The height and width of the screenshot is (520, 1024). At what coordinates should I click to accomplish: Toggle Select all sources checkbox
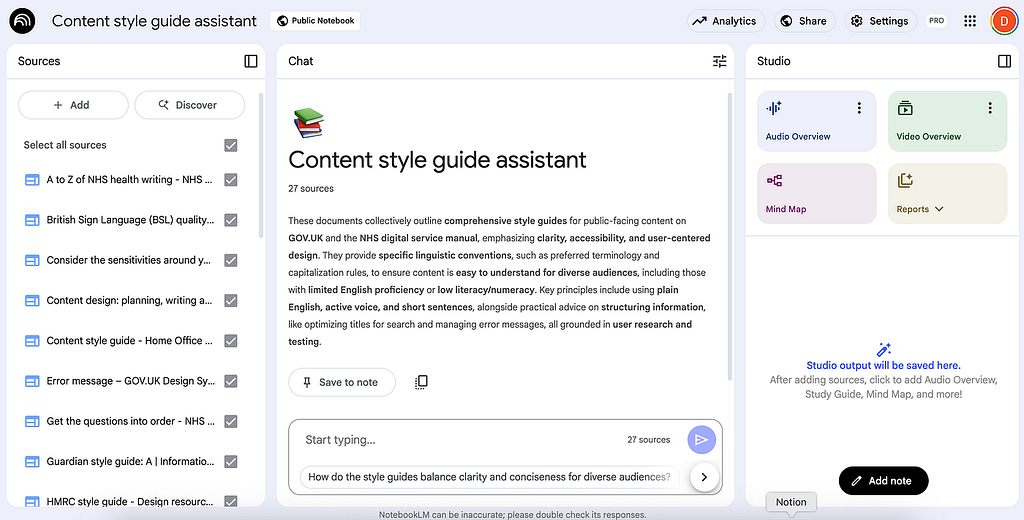[x=231, y=145]
